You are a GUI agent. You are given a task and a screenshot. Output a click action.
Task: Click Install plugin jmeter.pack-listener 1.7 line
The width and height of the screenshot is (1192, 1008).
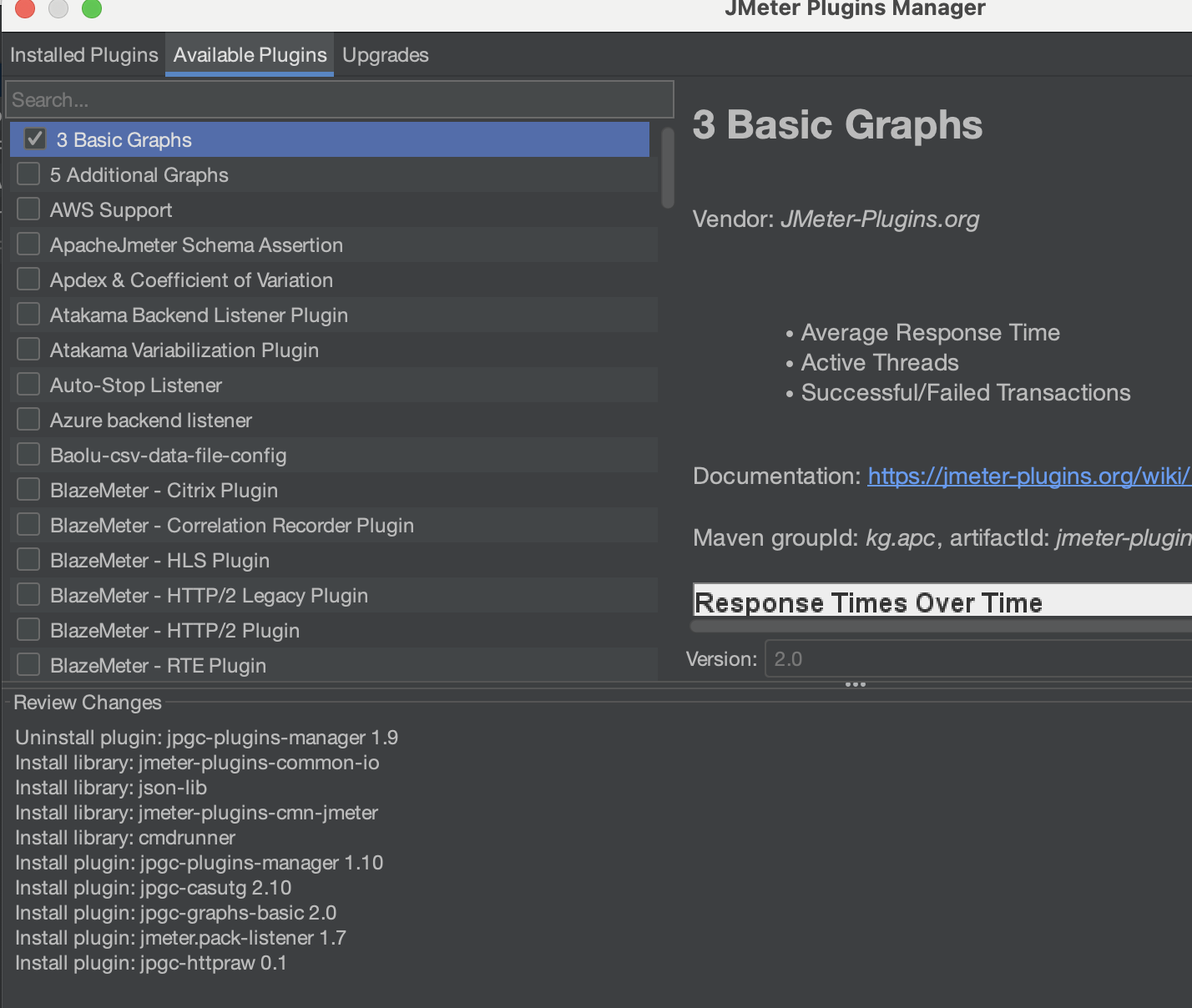180,938
